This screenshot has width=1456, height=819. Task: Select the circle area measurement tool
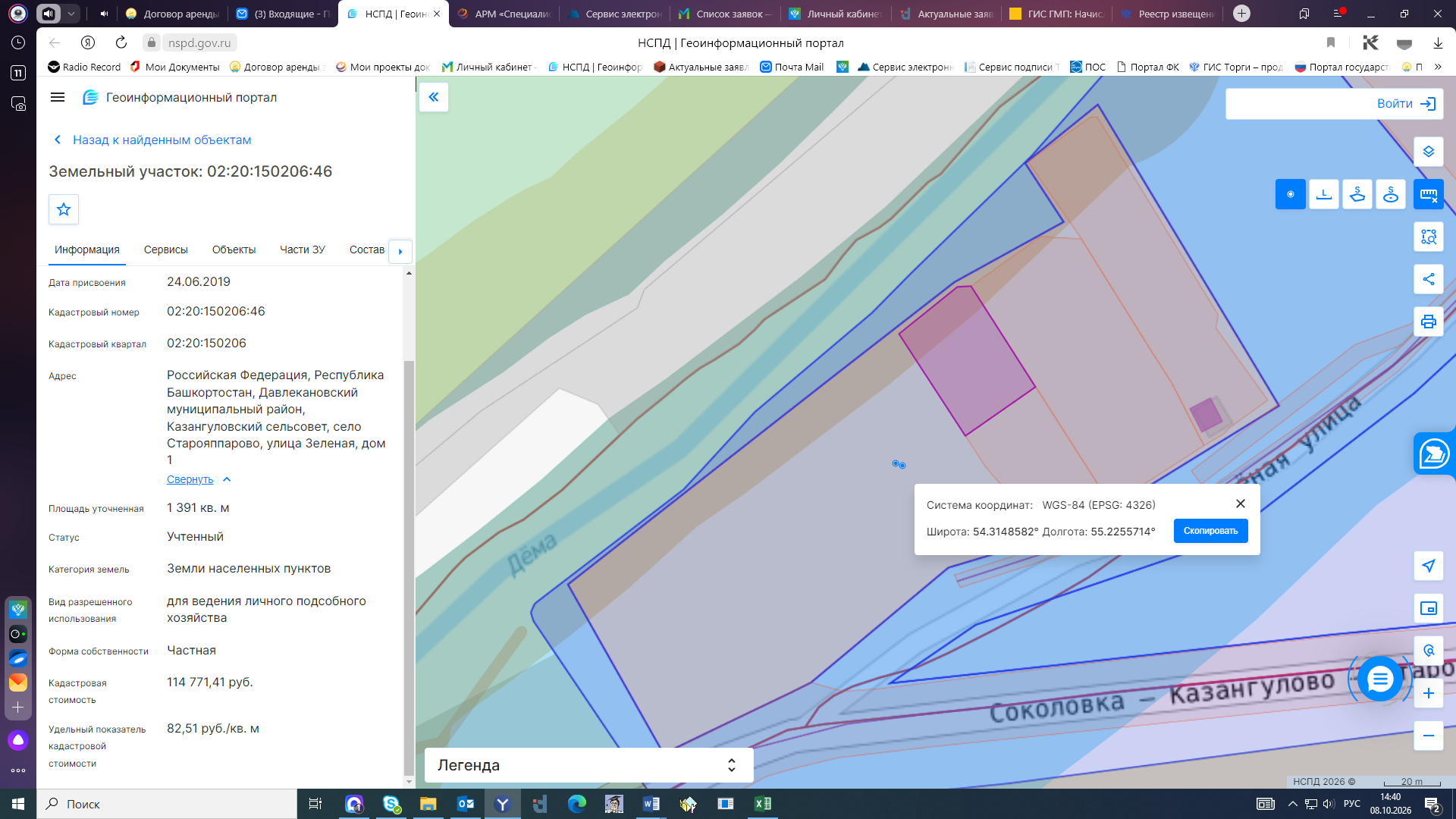pos(1391,194)
